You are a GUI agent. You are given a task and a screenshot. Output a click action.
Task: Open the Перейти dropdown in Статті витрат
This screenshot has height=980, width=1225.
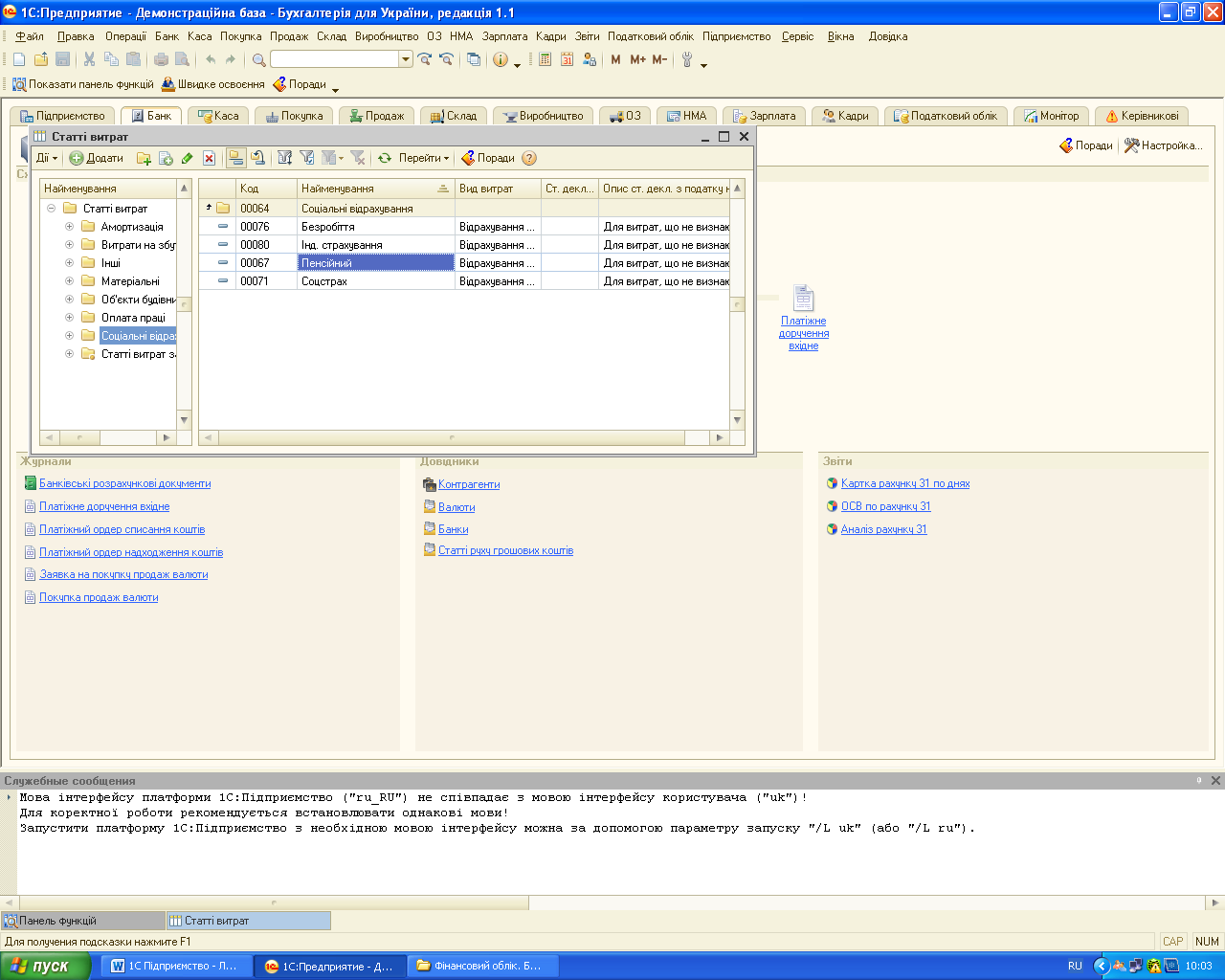(424, 158)
